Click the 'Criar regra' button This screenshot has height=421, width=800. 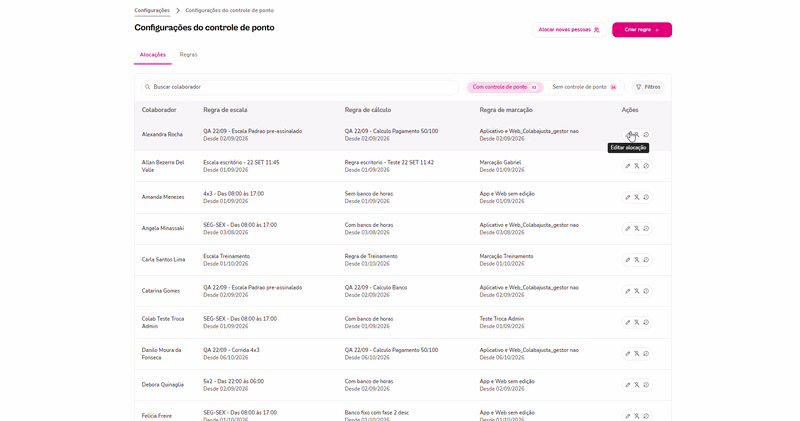point(642,30)
